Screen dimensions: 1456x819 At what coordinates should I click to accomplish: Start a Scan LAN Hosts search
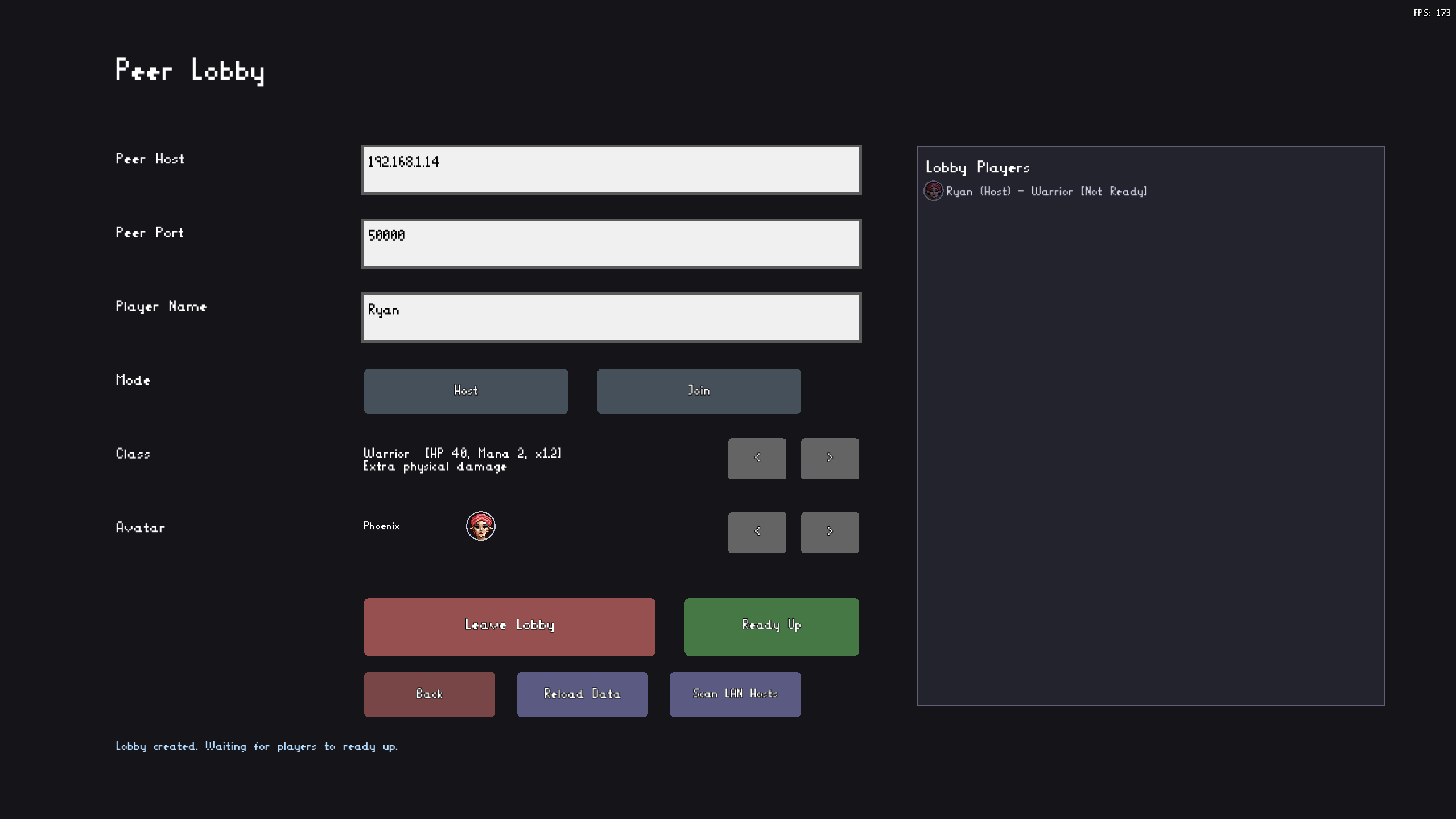(735, 694)
